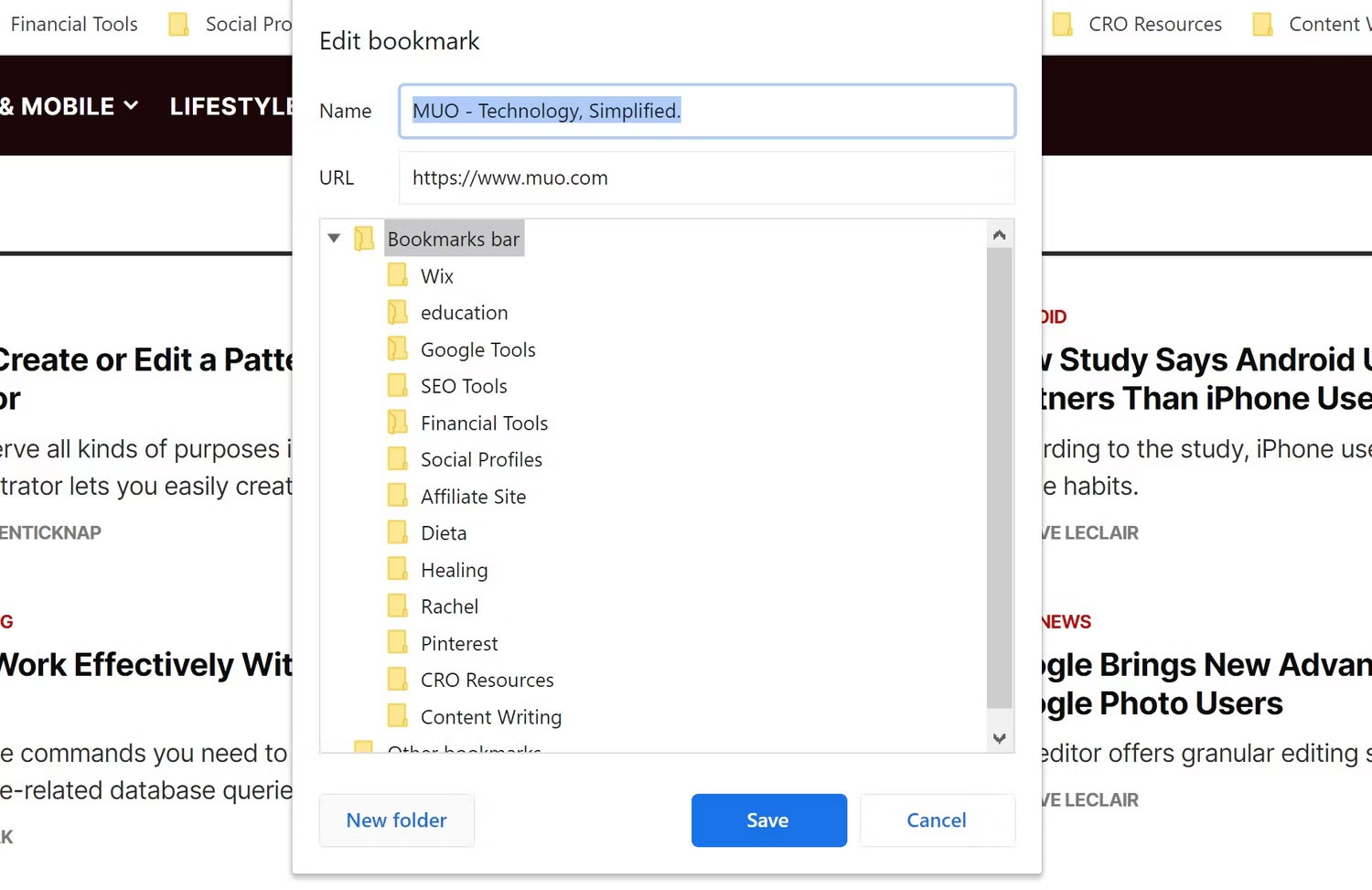The width and height of the screenshot is (1372, 890).
Task: Open Financial Tools in browser bookmarks bar
Action: pos(74,24)
